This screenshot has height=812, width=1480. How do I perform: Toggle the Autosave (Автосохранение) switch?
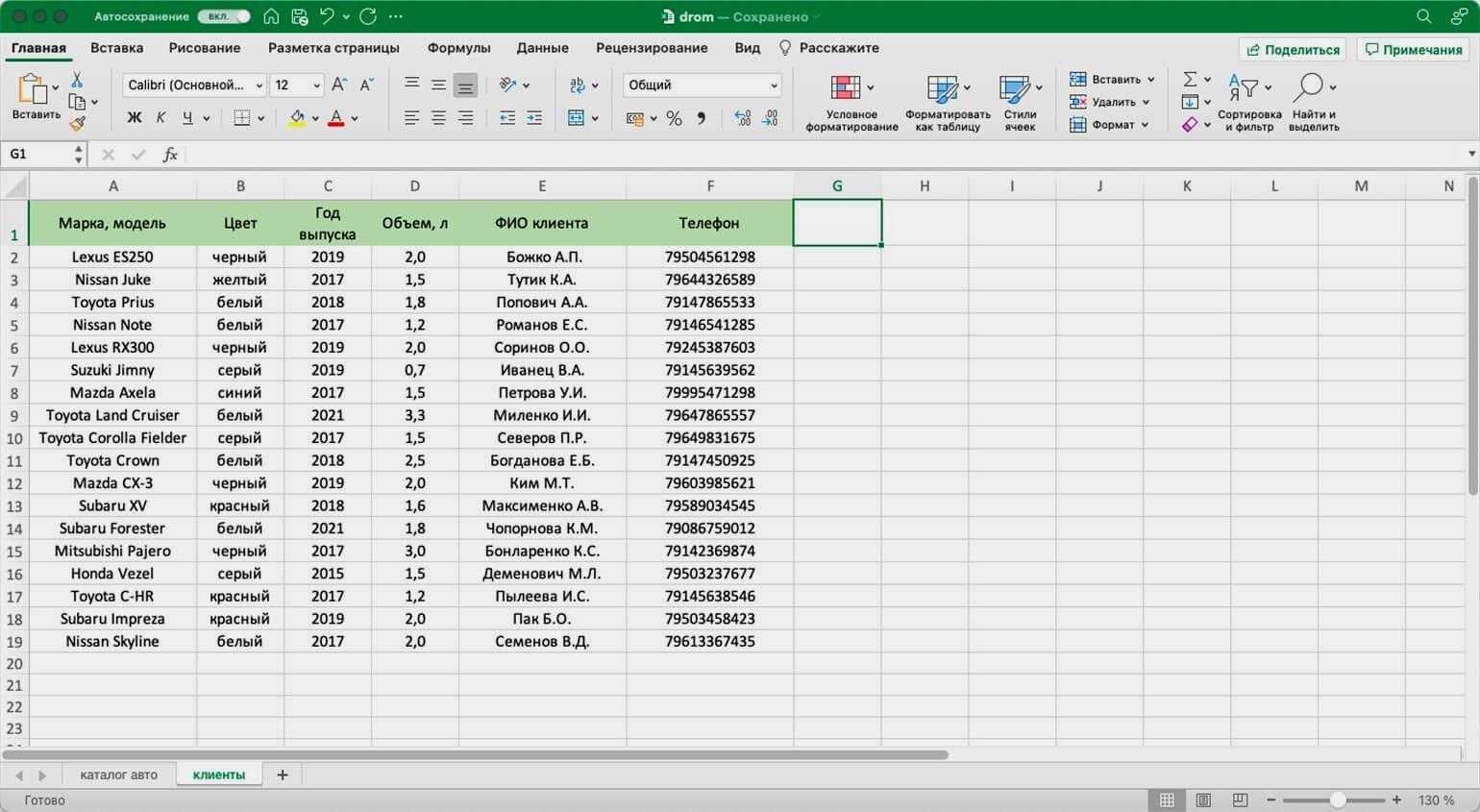224,16
